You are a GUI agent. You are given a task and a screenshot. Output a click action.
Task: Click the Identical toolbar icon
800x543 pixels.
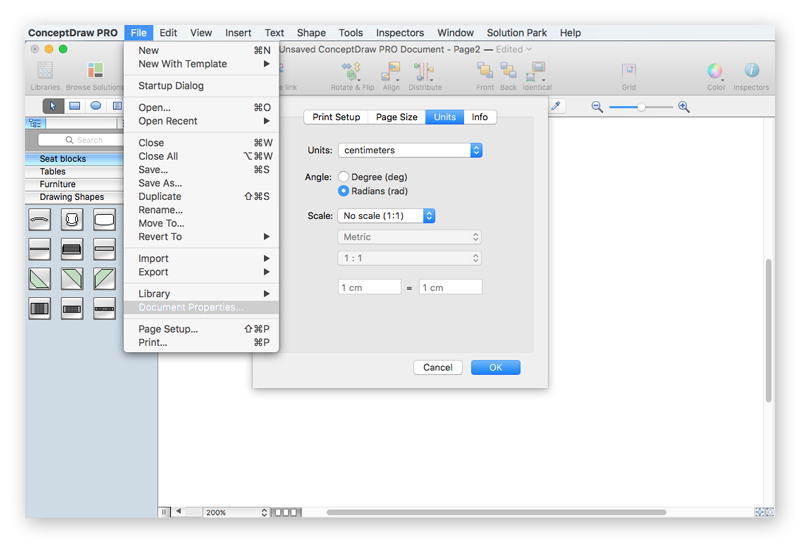click(x=536, y=71)
